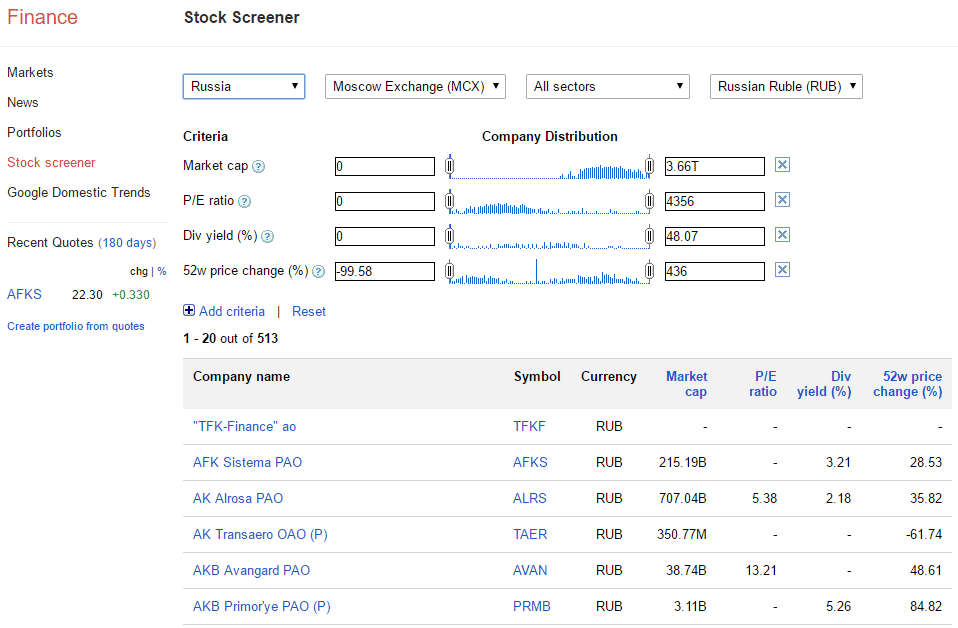This screenshot has height=628, width=958.
Task: Click the Market cap left slider handle
Action: click(450, 166)
